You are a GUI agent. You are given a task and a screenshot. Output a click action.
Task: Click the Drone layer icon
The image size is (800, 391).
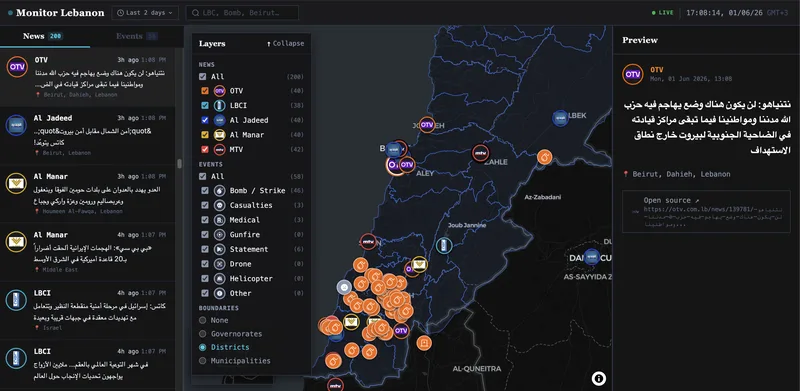[x=219, y=264]
